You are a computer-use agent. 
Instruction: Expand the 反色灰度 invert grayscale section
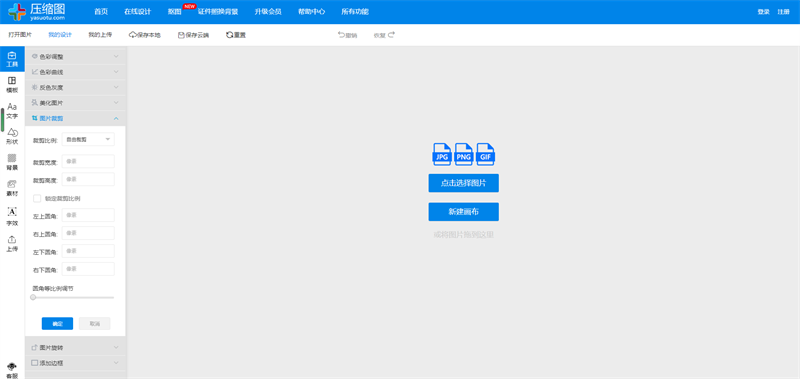[75, 87]
